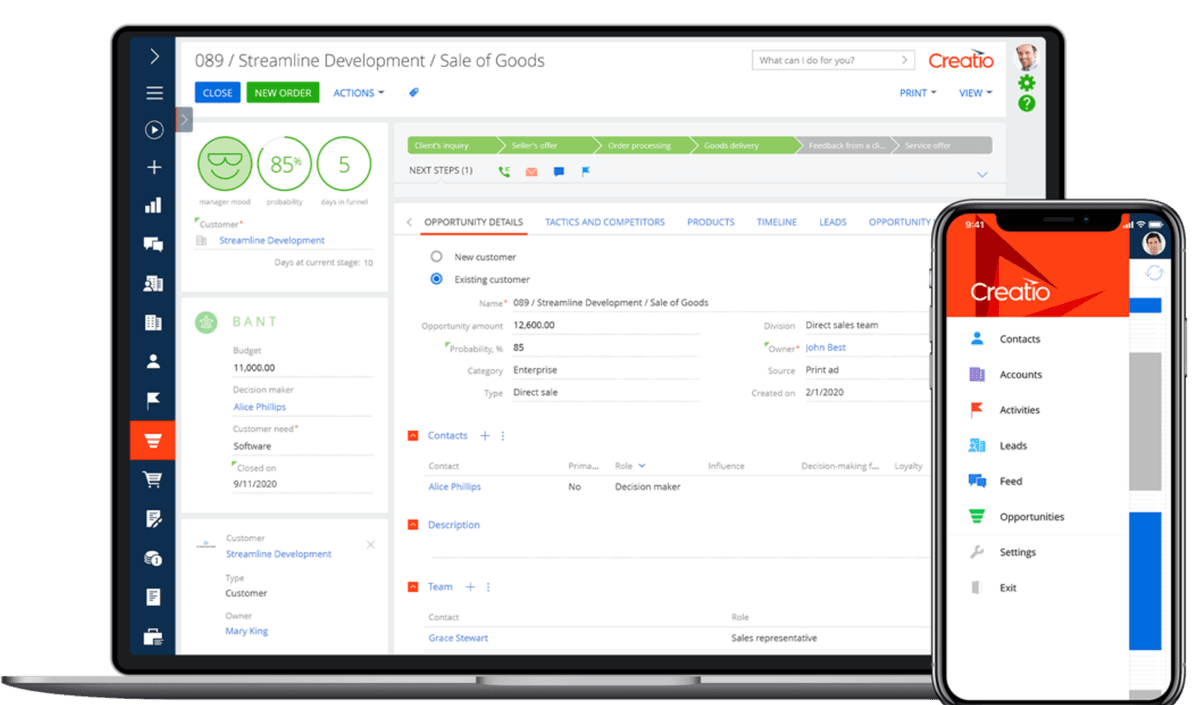The height and width of the screenshot is (705, 1200).
Task: Click the green NEW ORDER button
Action: (283, 93)
